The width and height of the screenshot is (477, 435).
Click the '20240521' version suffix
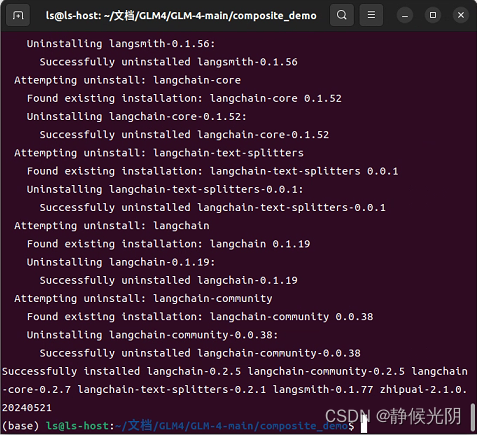pyautogui.click(x=27, y=408)
